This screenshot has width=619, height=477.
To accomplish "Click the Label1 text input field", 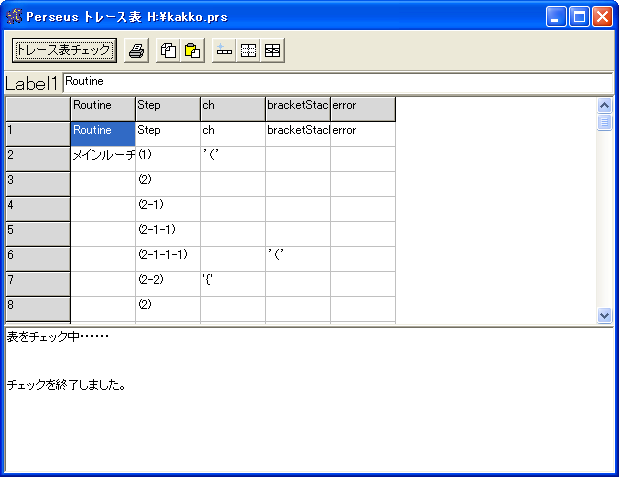I will (x=337, y=82).
